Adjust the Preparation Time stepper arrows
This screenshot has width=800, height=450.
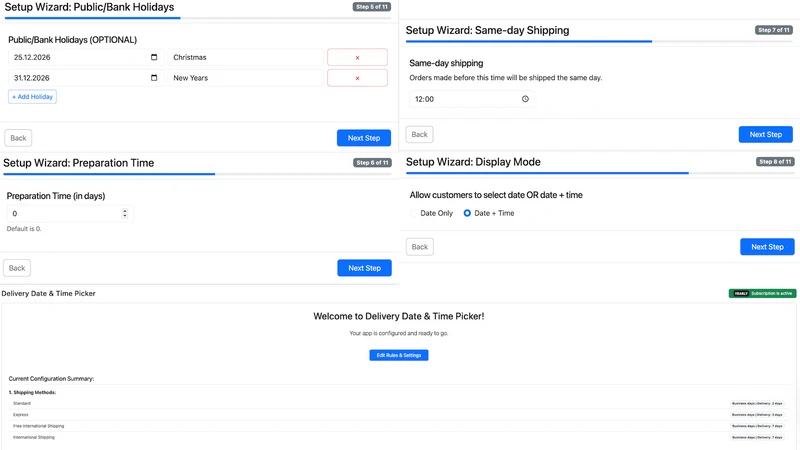(124, 213)
